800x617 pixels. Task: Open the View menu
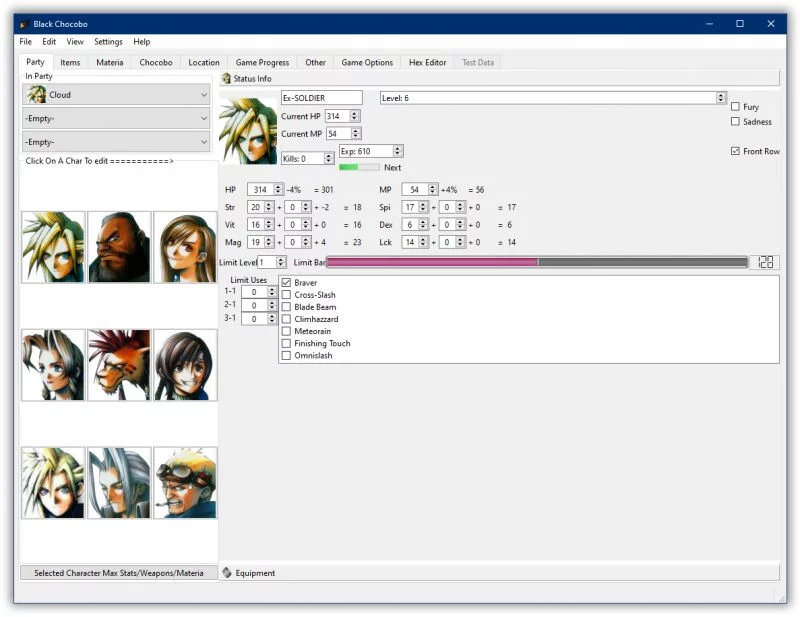pyautogui.click(x=75, y=42)
